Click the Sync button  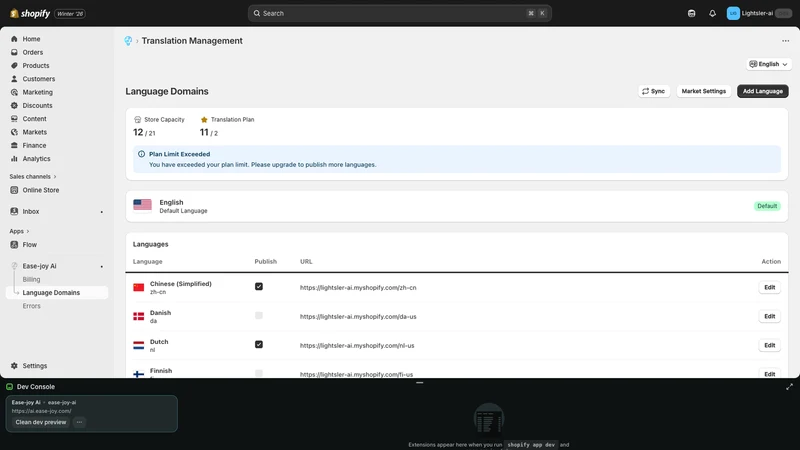(654, 91)
